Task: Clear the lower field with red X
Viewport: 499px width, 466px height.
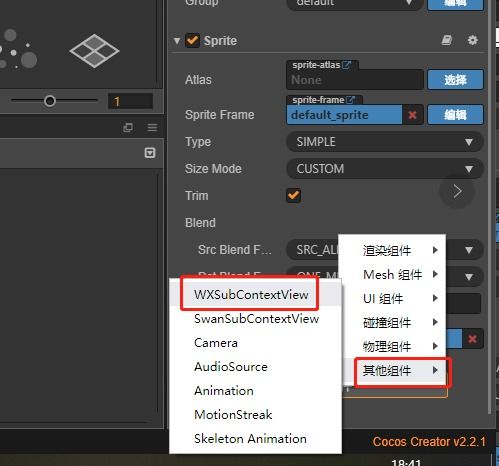Action: [472, 339]
